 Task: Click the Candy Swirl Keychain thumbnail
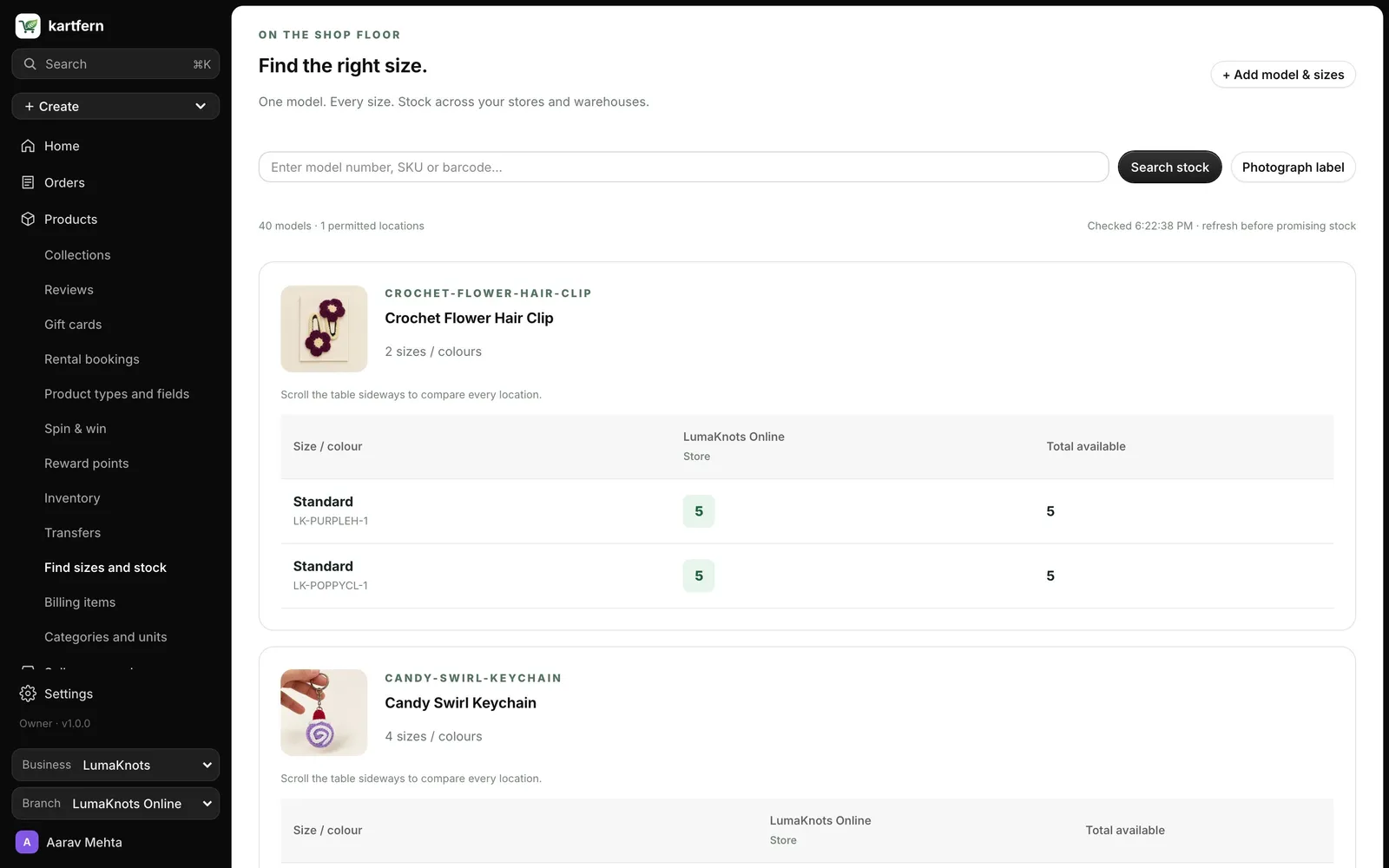pos(324,713)
